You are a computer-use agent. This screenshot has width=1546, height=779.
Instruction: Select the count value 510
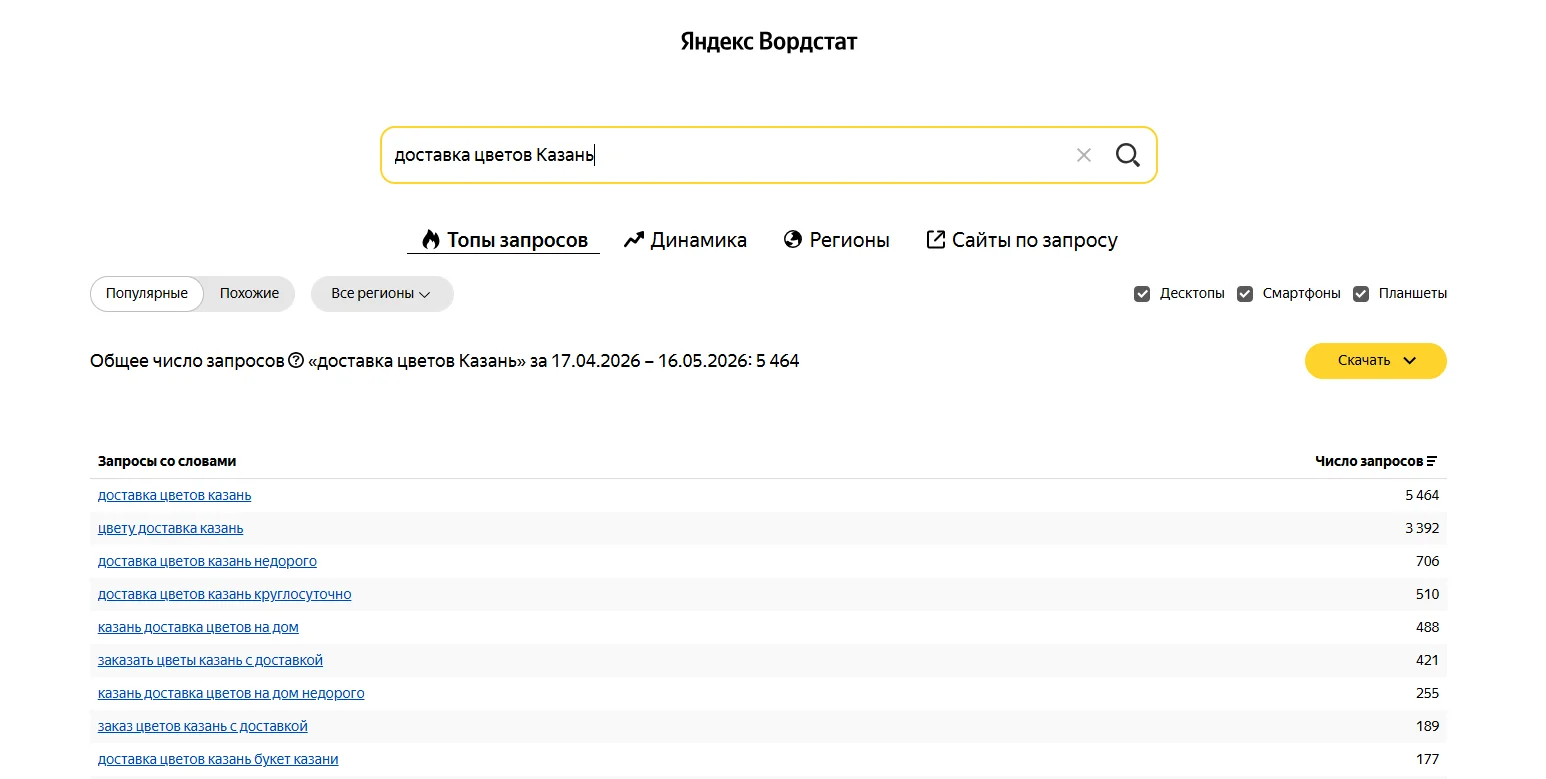1428,594
